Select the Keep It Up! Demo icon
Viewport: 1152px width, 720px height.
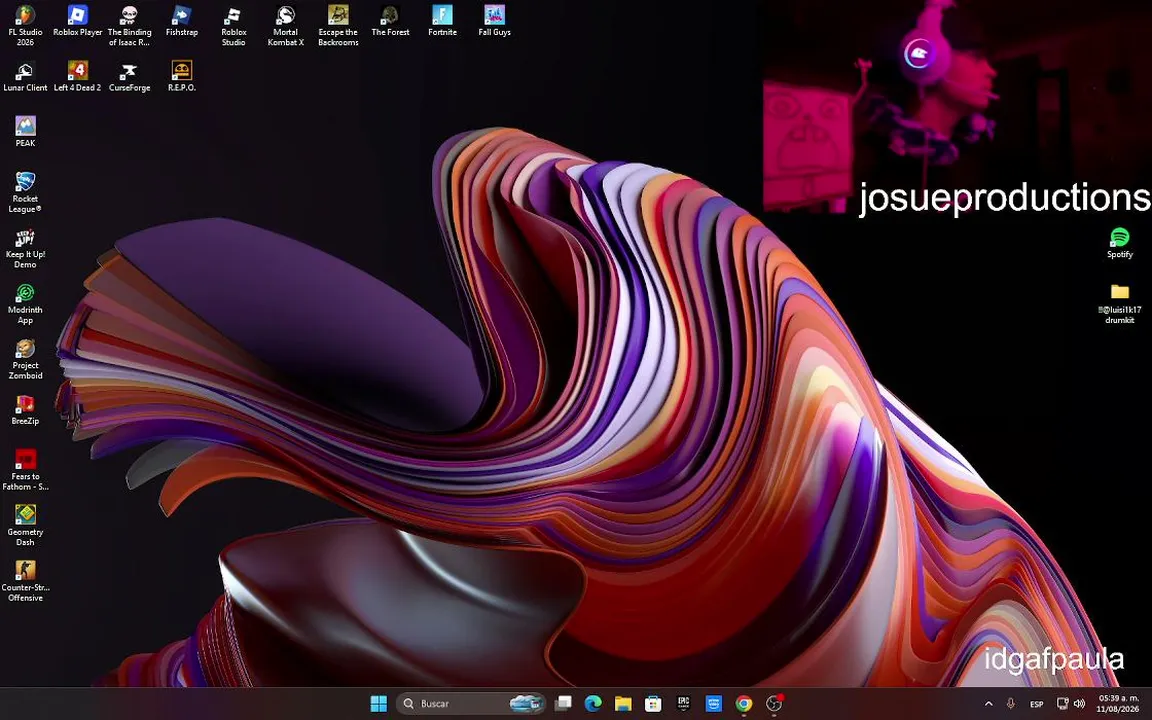pyautogui.click(x=25, y=248)
